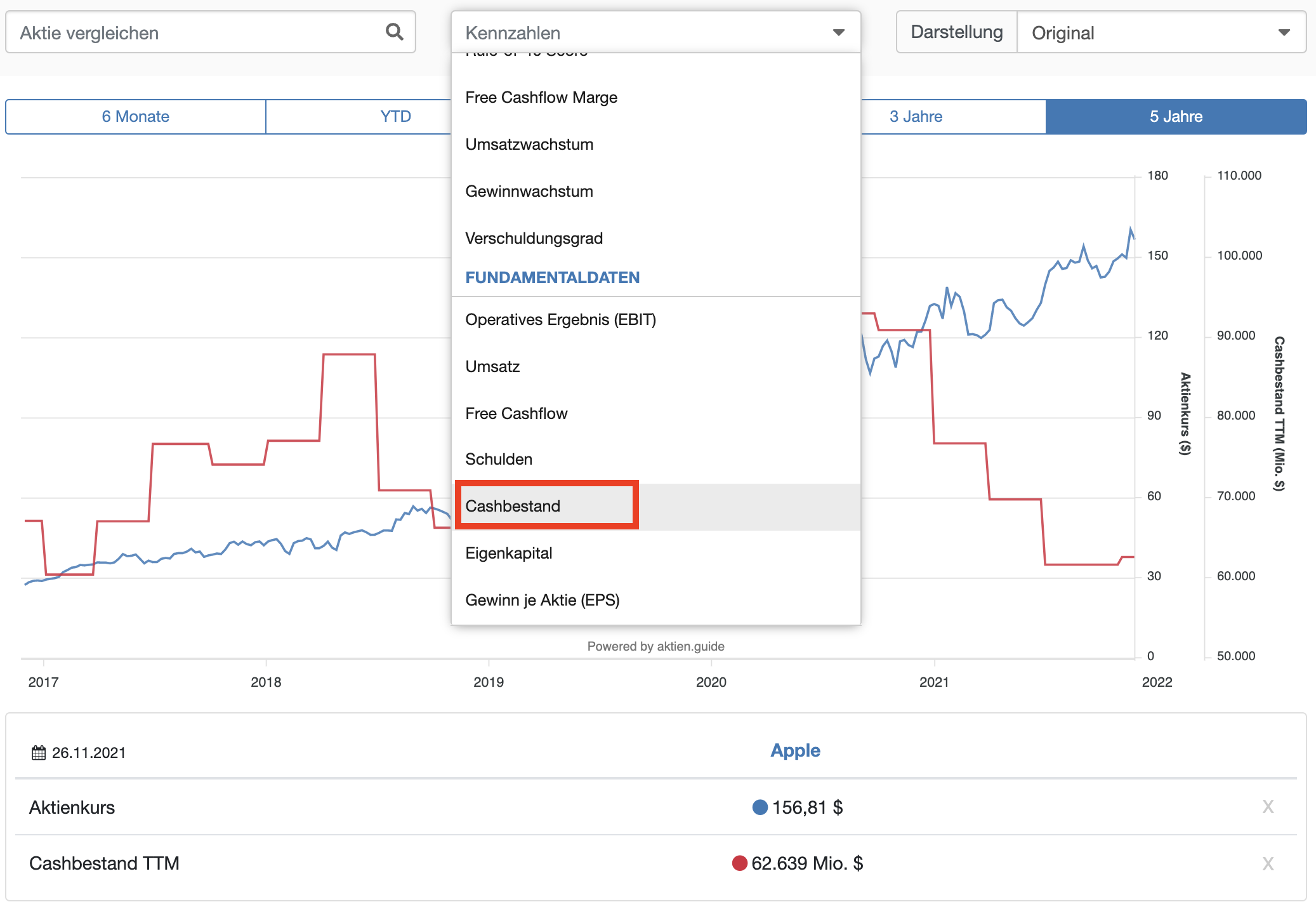Select the 3 Jahre time range
Screen dimensions: 1316x909
point(916,117)
